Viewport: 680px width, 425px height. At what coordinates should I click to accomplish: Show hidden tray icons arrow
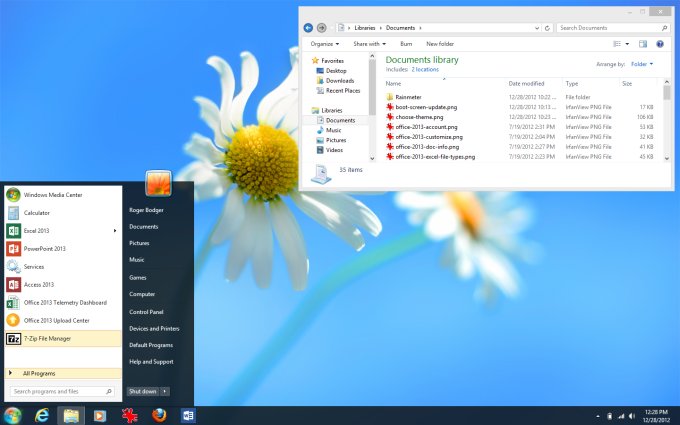[598, 416]
